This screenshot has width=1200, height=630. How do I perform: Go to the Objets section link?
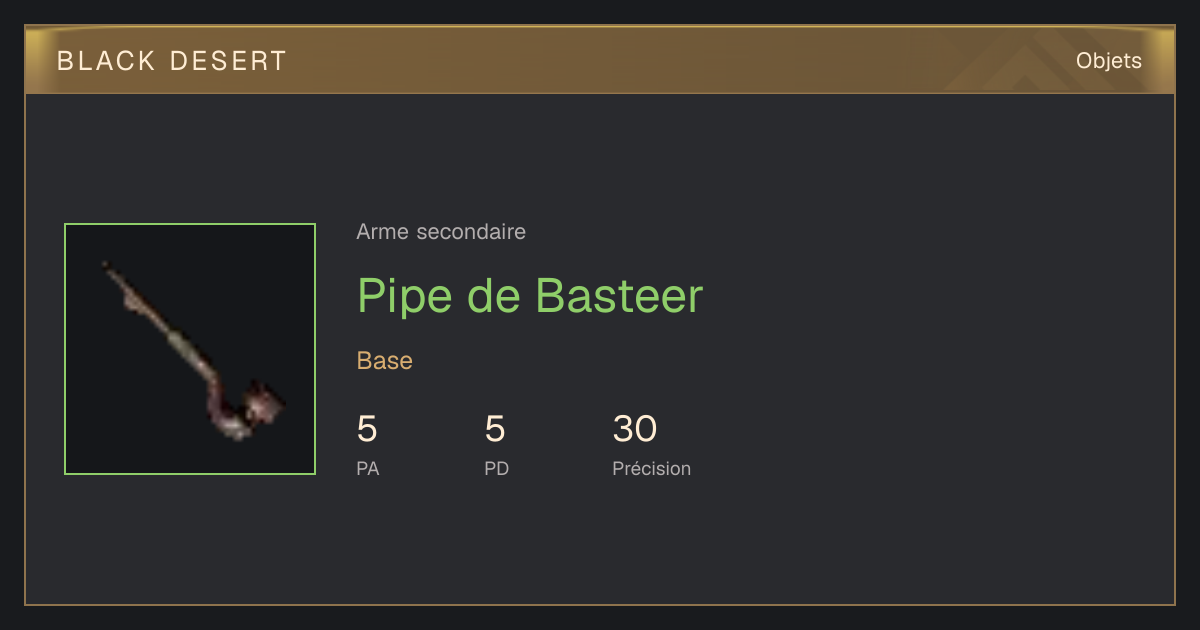point(1109,61)
